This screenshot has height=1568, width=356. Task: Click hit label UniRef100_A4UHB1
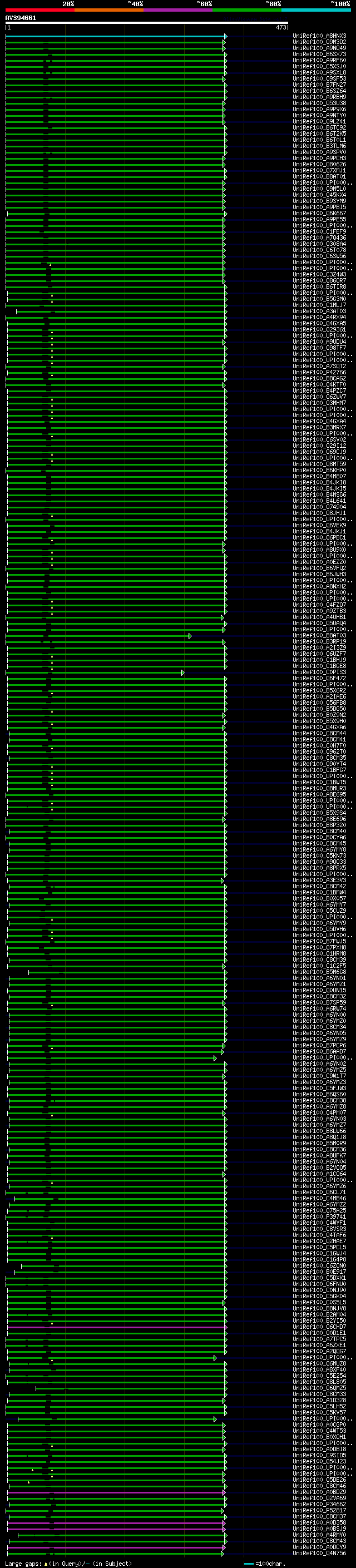(319, 617)
